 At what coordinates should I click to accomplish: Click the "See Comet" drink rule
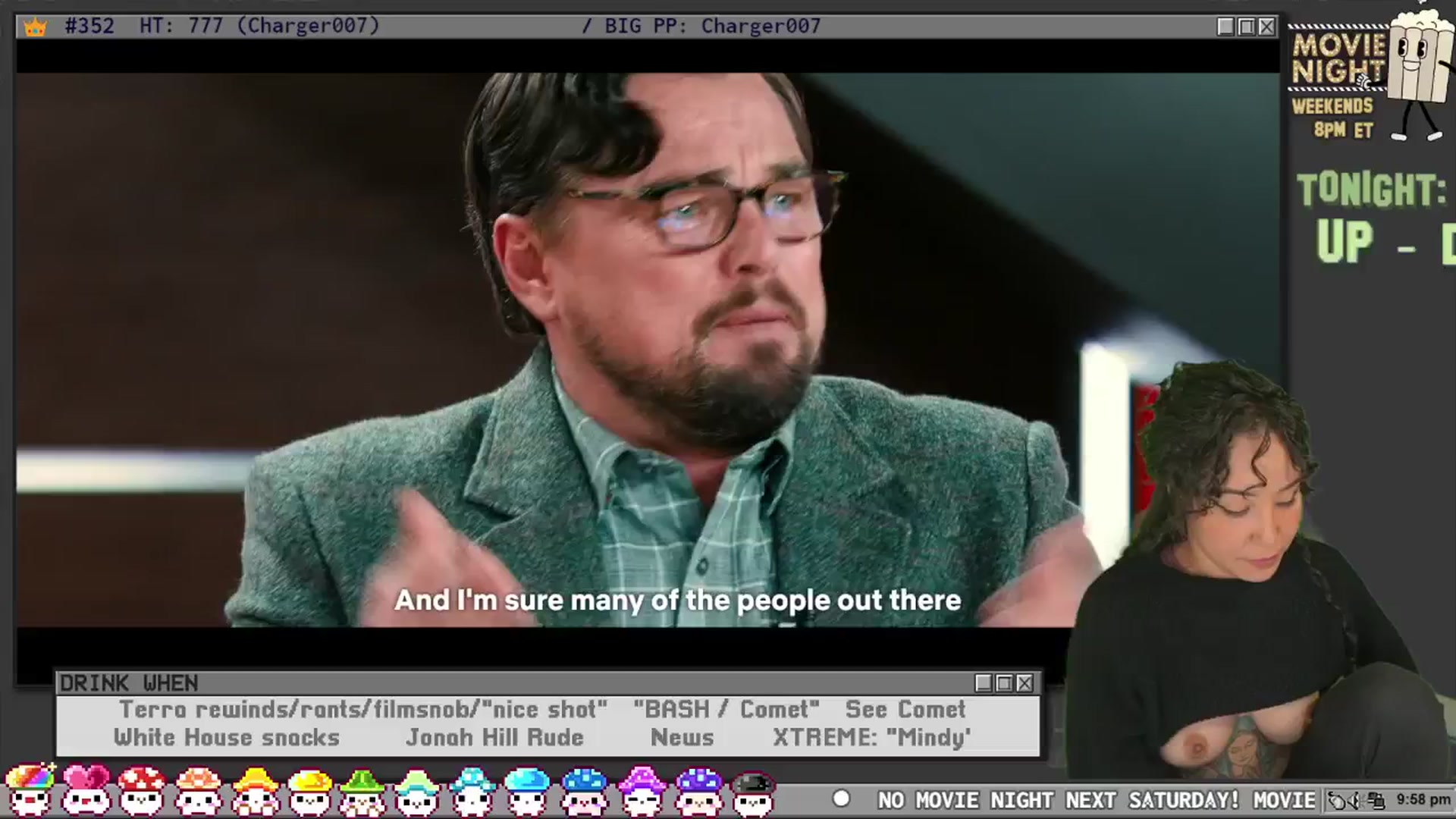(x=905, y=709)
